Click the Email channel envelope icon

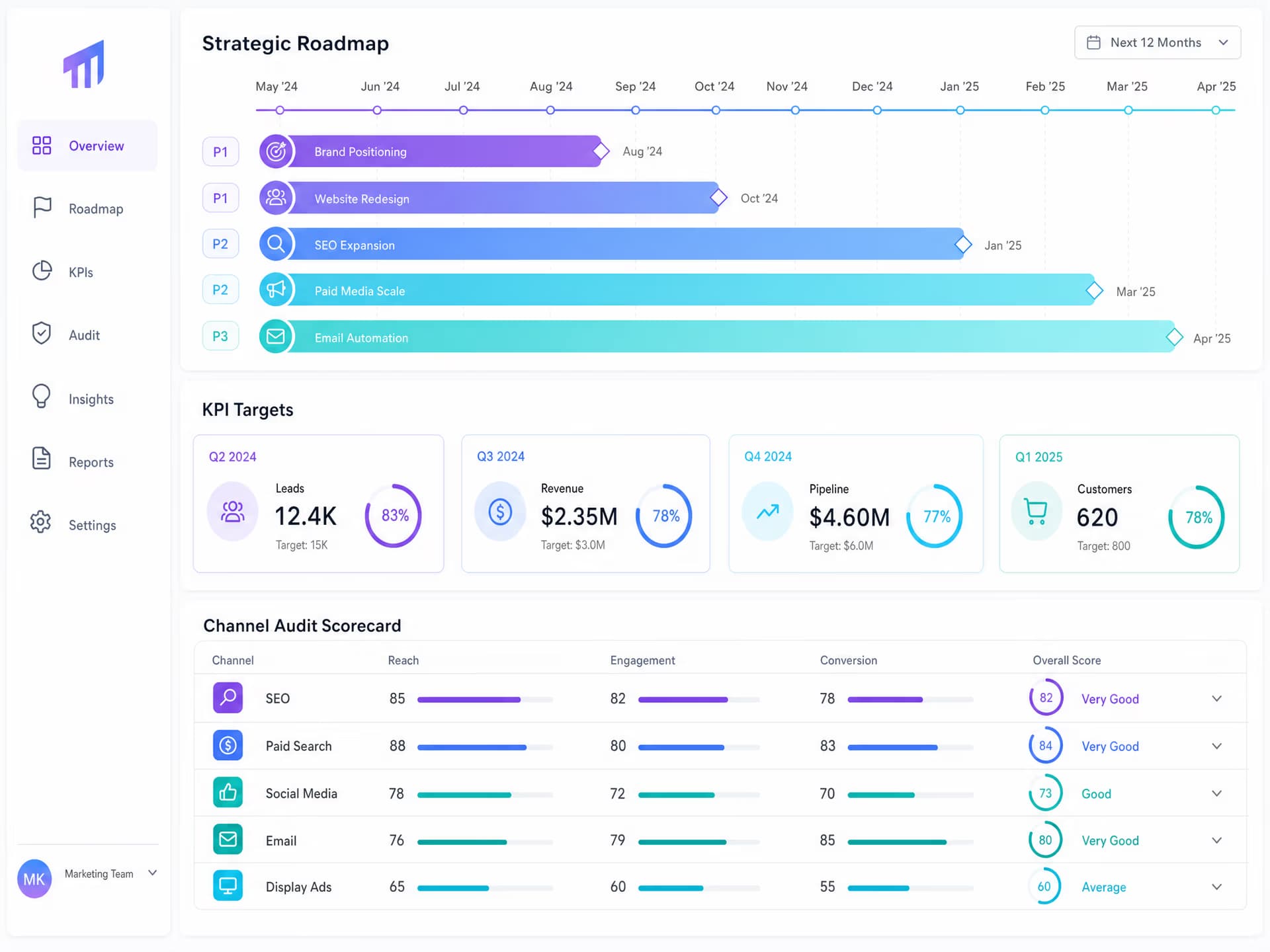pyautogui.click(x=228, y=839)
